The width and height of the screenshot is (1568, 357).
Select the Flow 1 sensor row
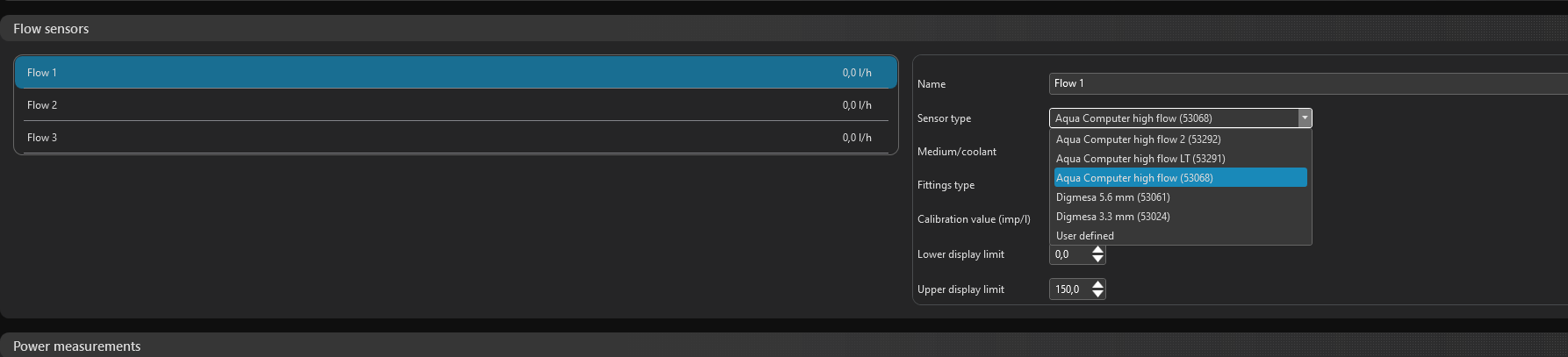point(456,73)
